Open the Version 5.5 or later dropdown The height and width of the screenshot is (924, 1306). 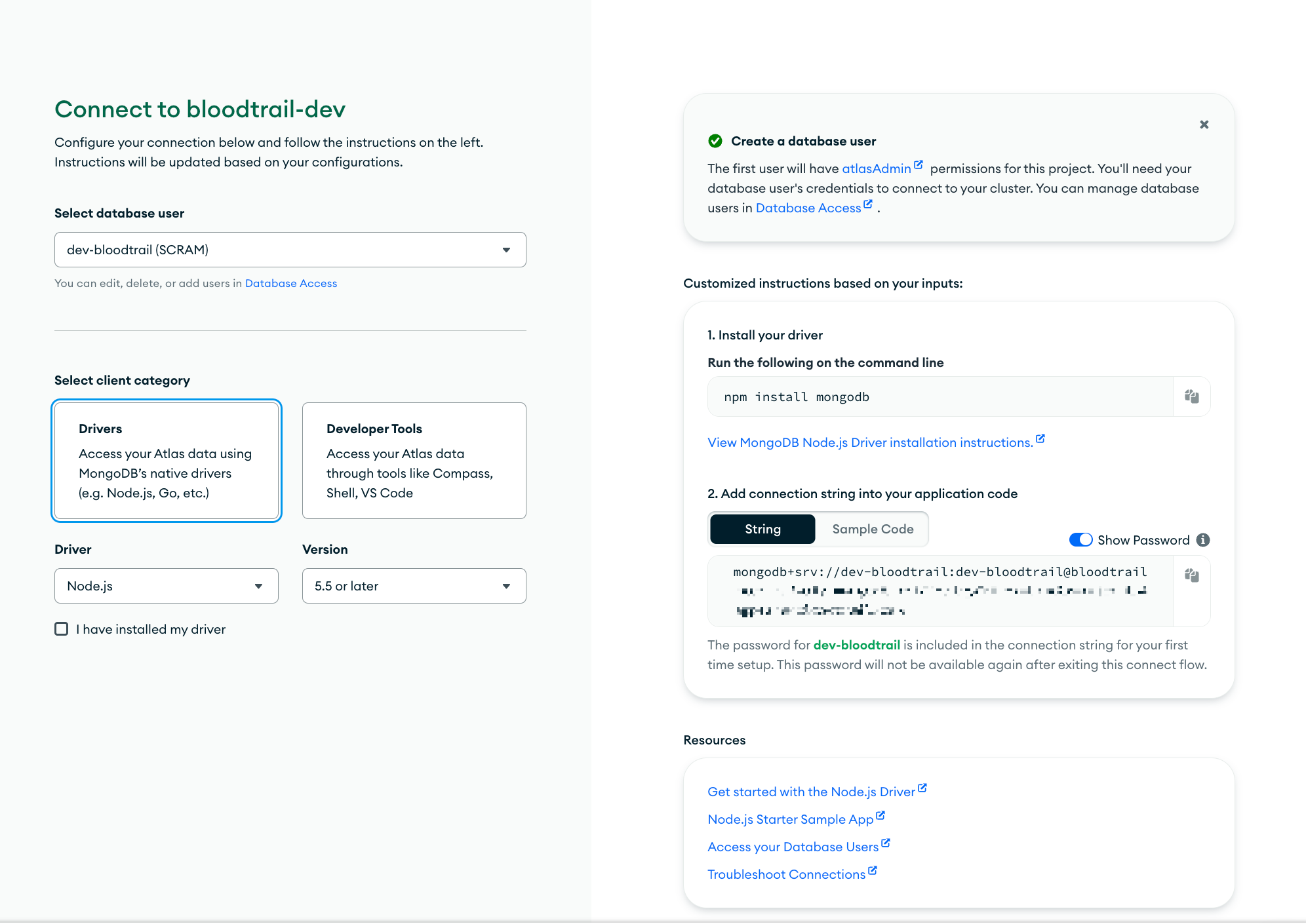(x=414, y=586)
